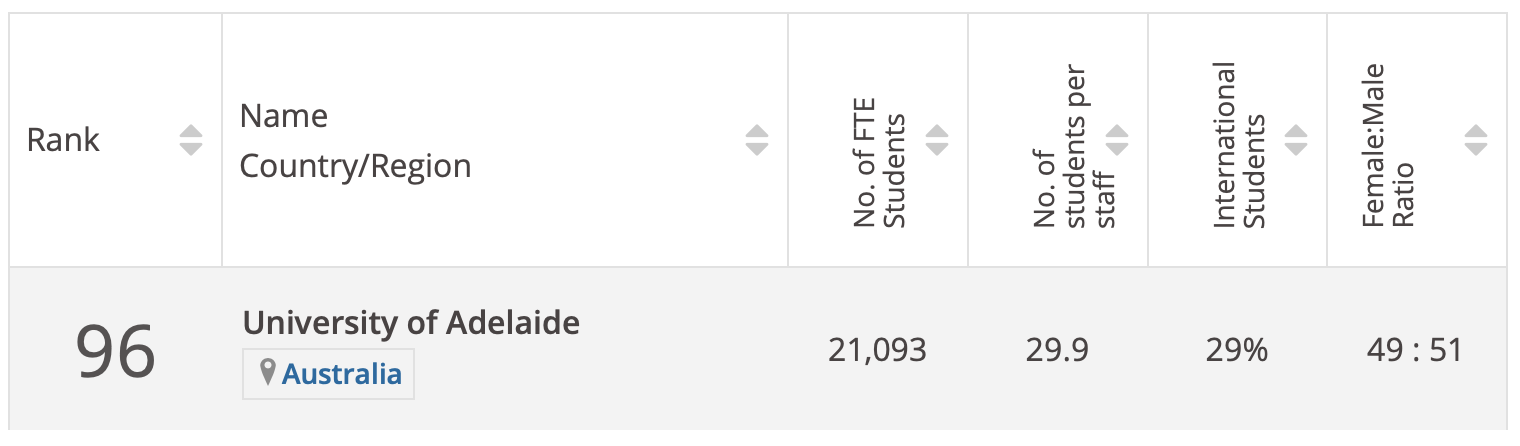Click the sort arrows beside Rank
The image size is (1520, 446).
click(191, 140)
